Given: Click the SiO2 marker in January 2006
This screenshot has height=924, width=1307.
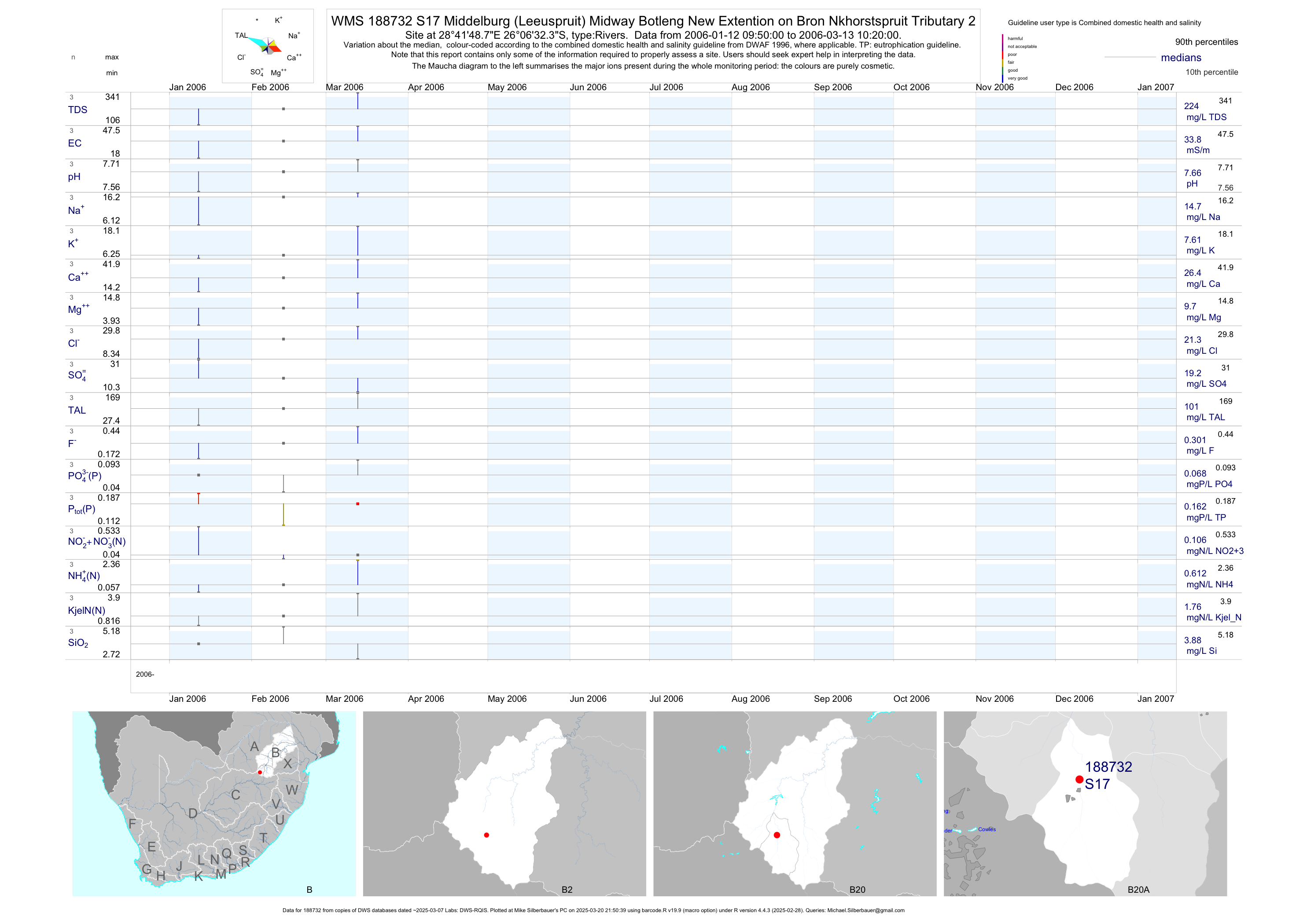Looking at the screenshot, I should [199, 644].
